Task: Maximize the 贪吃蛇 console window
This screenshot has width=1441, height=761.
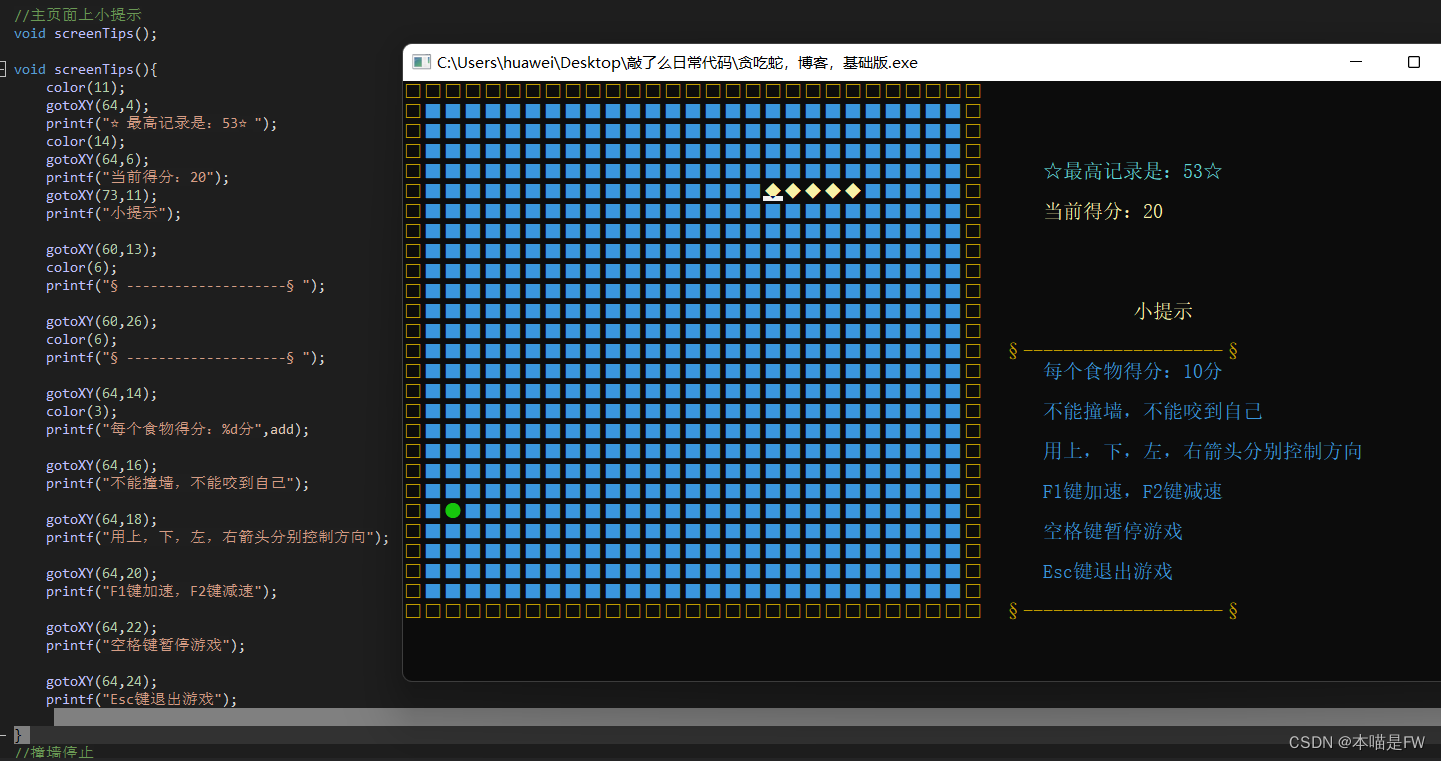Action: (1414, 62)
